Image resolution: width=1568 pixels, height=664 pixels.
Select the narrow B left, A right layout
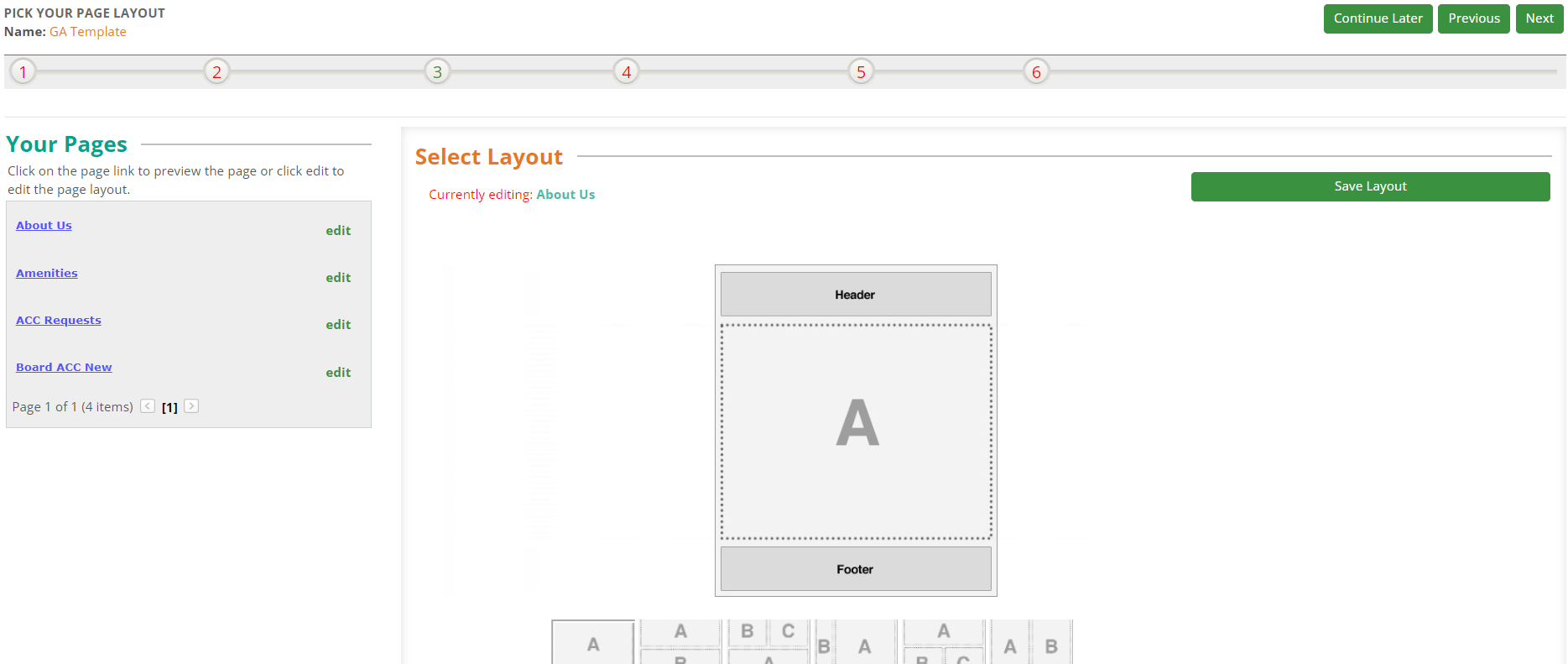(856, 642)
